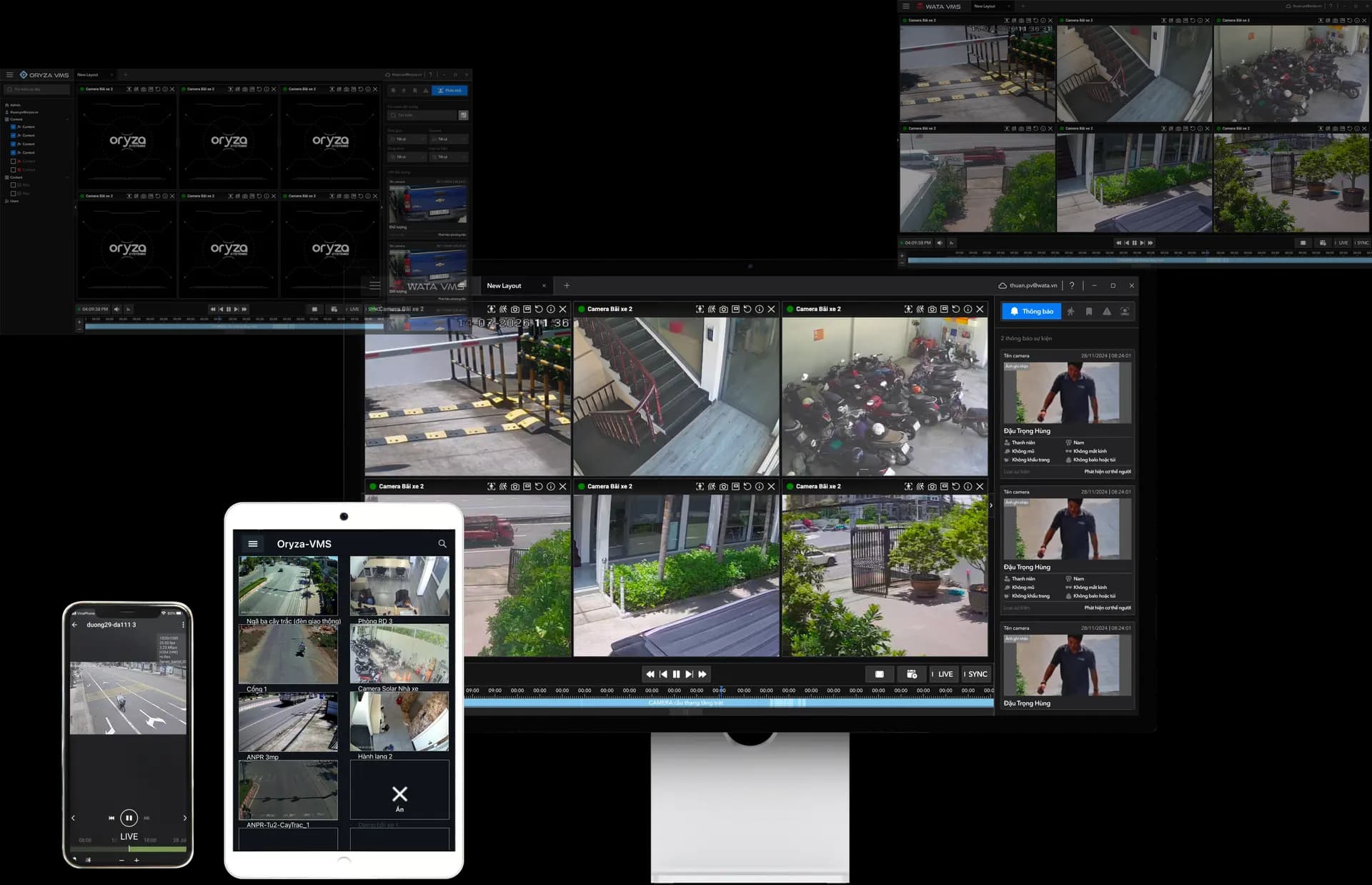Open fullscreen on the barrier gate camera
Screen dimensions: 1372x885
(491, 309)
